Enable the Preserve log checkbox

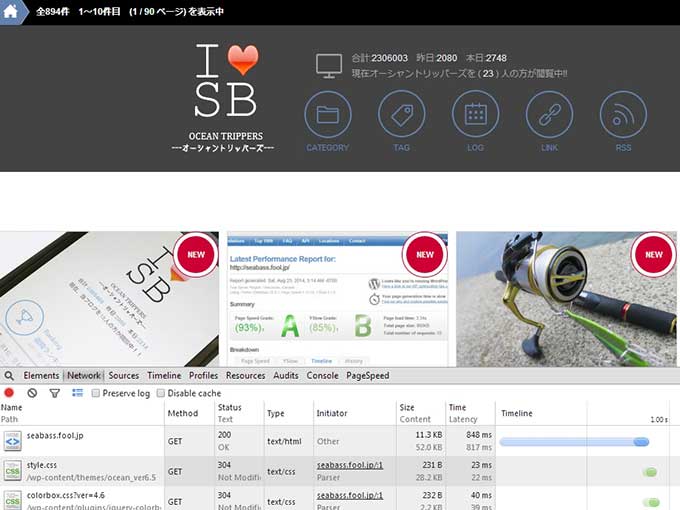tap(96, 393)
